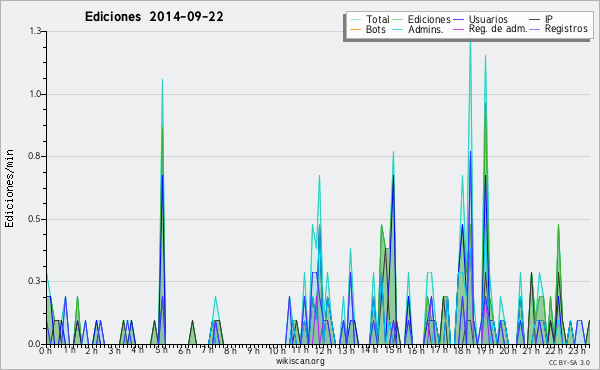Click the 0.5 y-axis value label

35,219
